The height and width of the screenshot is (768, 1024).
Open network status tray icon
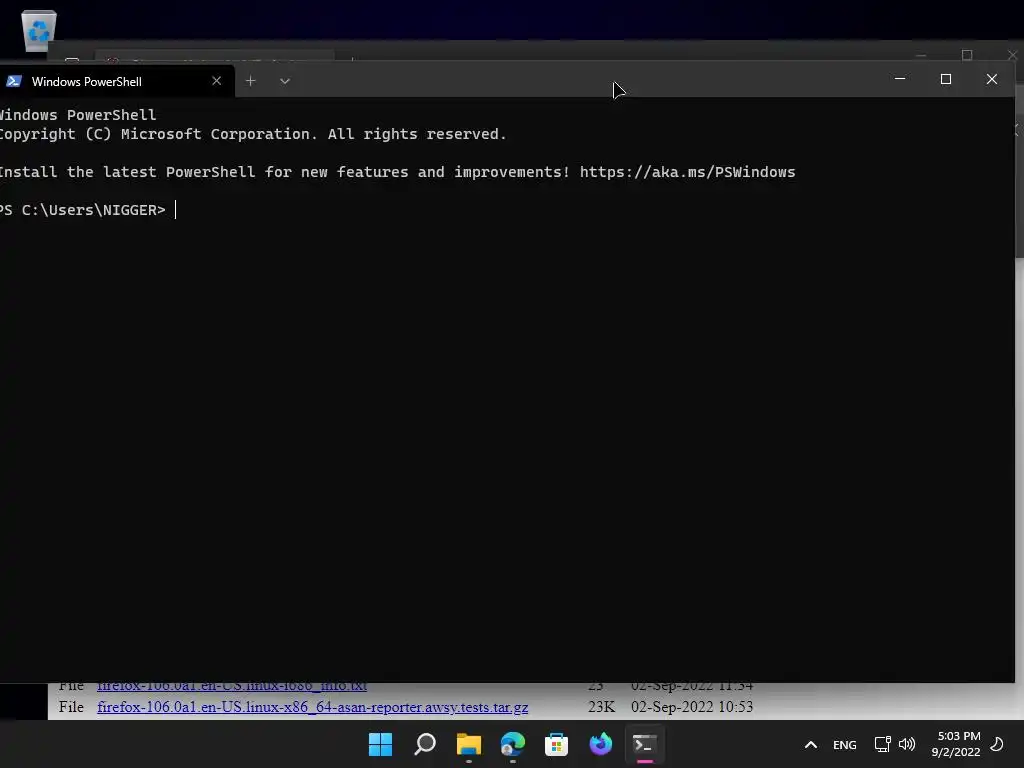coord(882,744)
